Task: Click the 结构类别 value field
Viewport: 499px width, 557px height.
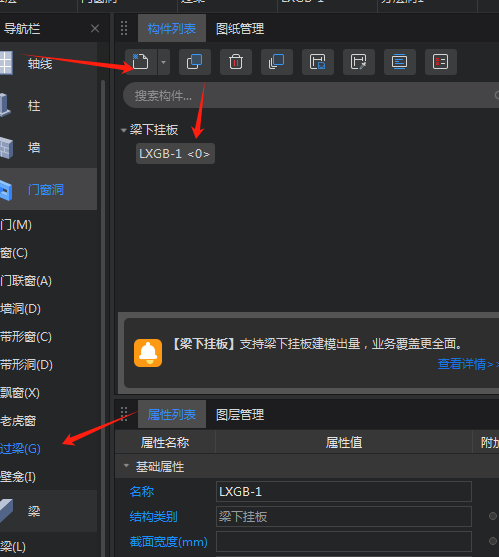Action: click(x=343, y=517)
